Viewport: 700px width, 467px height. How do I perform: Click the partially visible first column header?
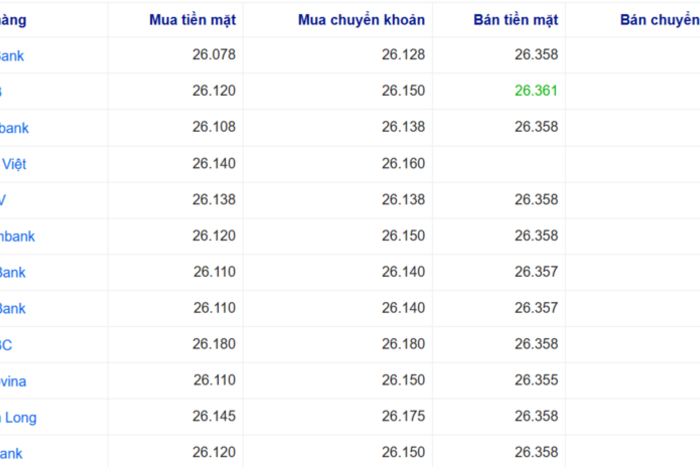(14, 20)
